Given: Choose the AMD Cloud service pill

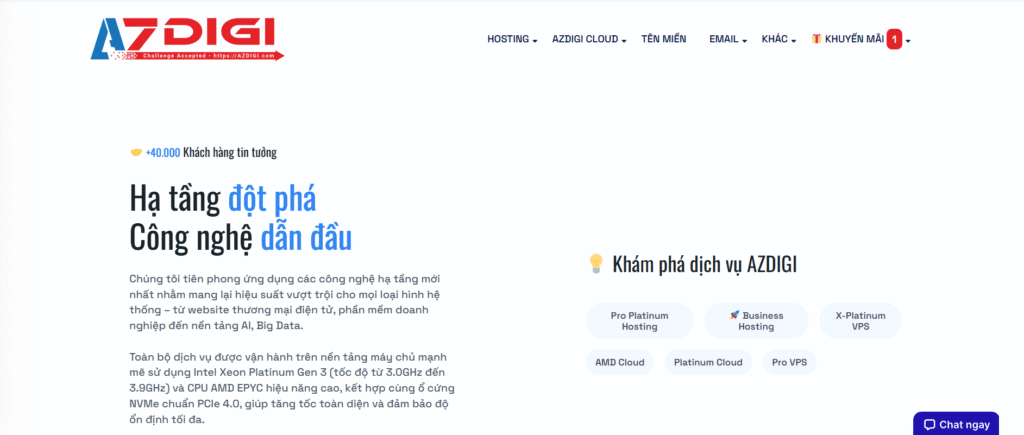Looking at the screenshot, I should [619, 362].
